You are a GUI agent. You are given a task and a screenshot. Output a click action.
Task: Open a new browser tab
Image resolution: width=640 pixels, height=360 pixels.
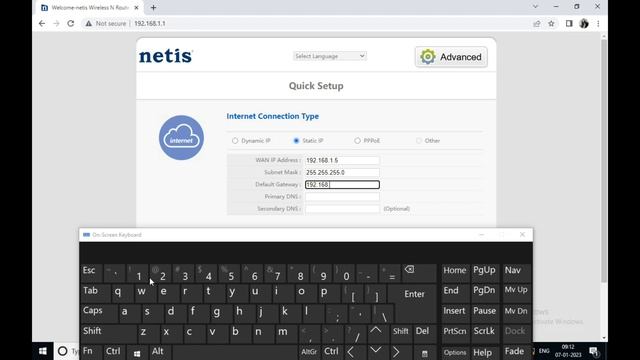(x=153, y=8)
